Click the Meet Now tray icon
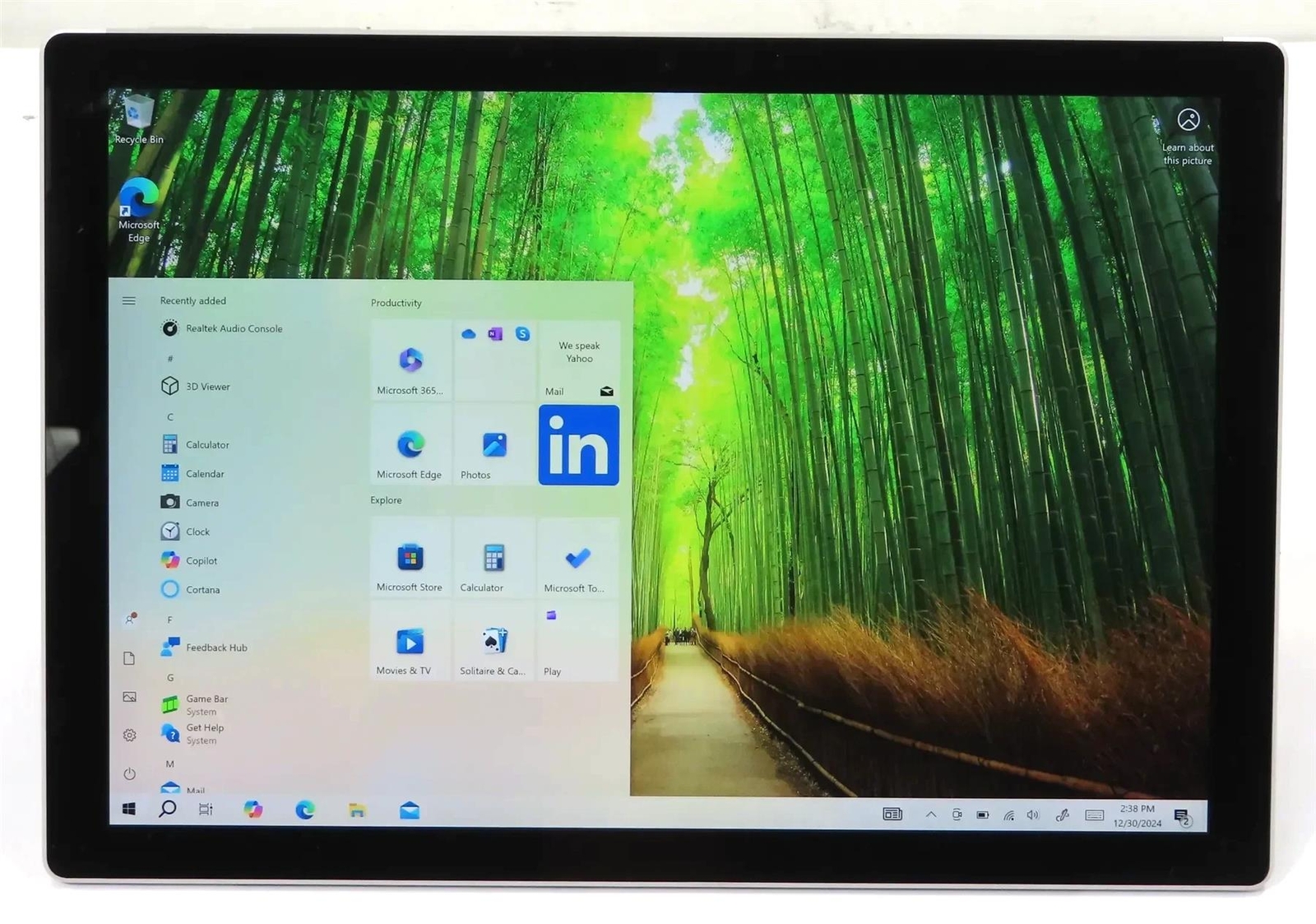This screenshot has width=1316, height=924. pyautogui.click(x=957, y=815)
